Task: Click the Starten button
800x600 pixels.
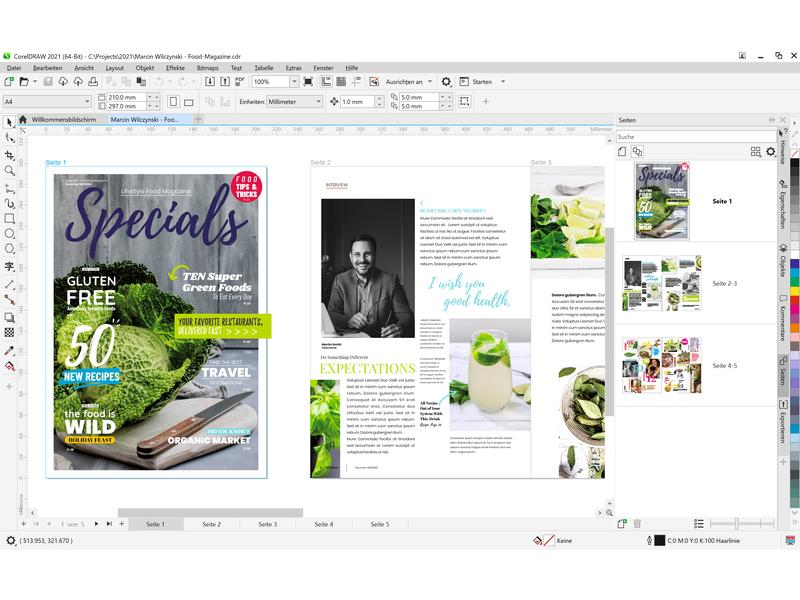Action: [477, 82]
